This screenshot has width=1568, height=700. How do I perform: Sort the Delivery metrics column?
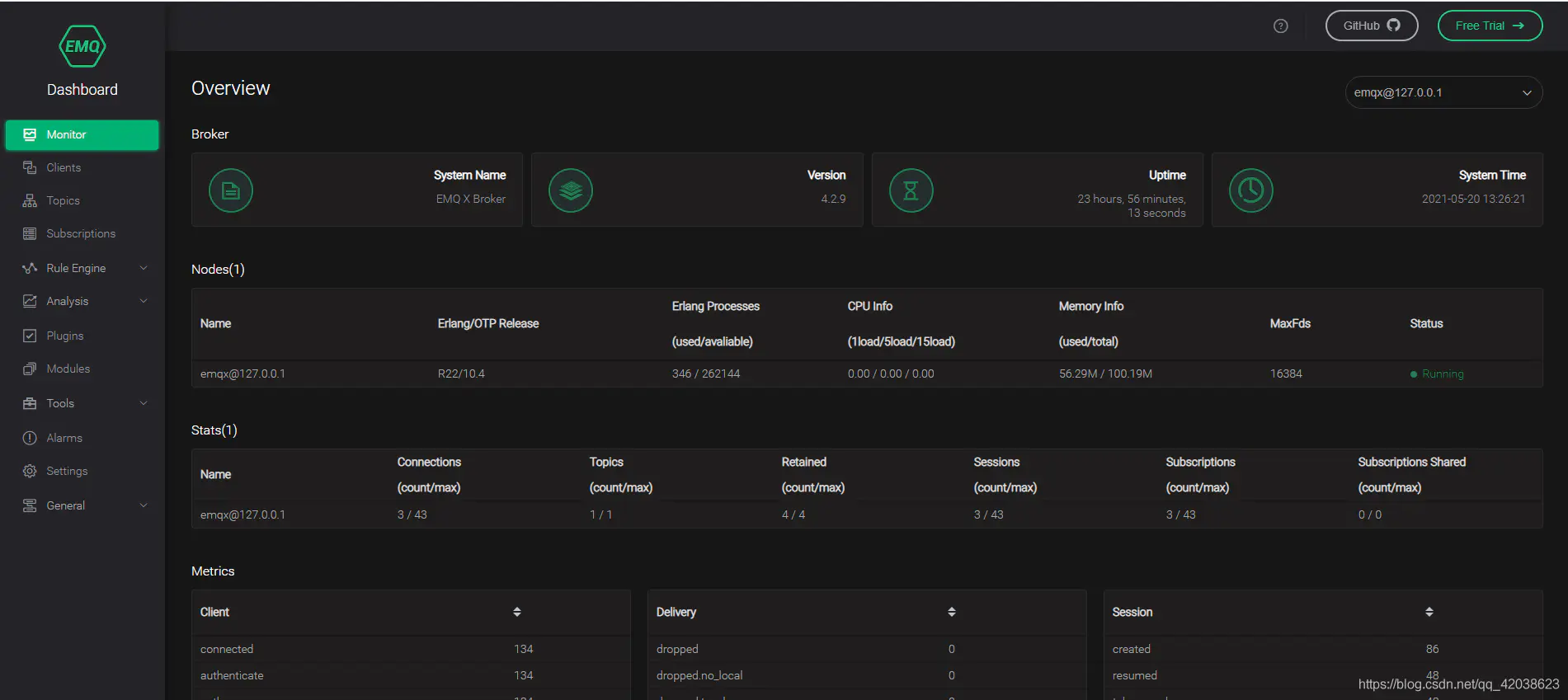pos(952,612)
